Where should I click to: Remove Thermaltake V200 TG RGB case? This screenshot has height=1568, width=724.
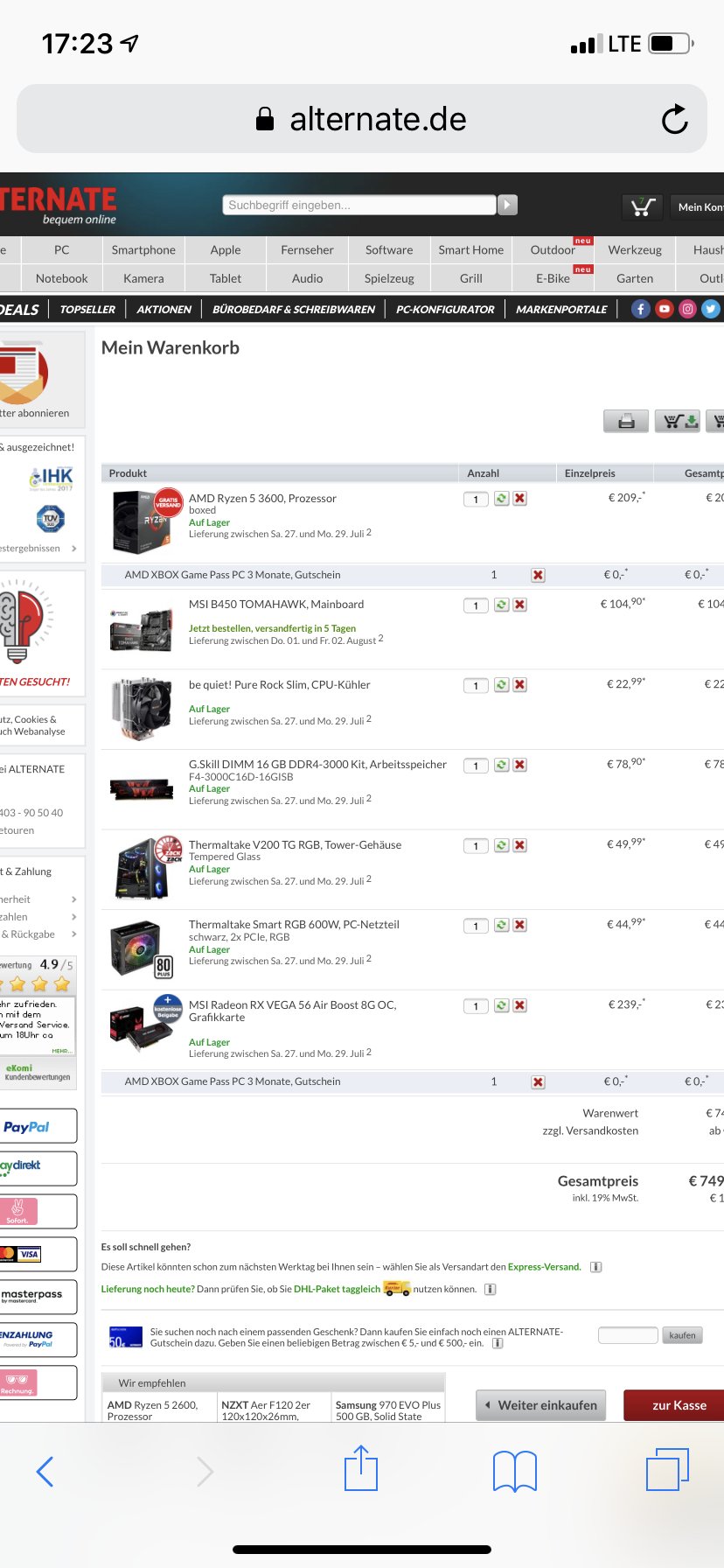click(520, 845)
